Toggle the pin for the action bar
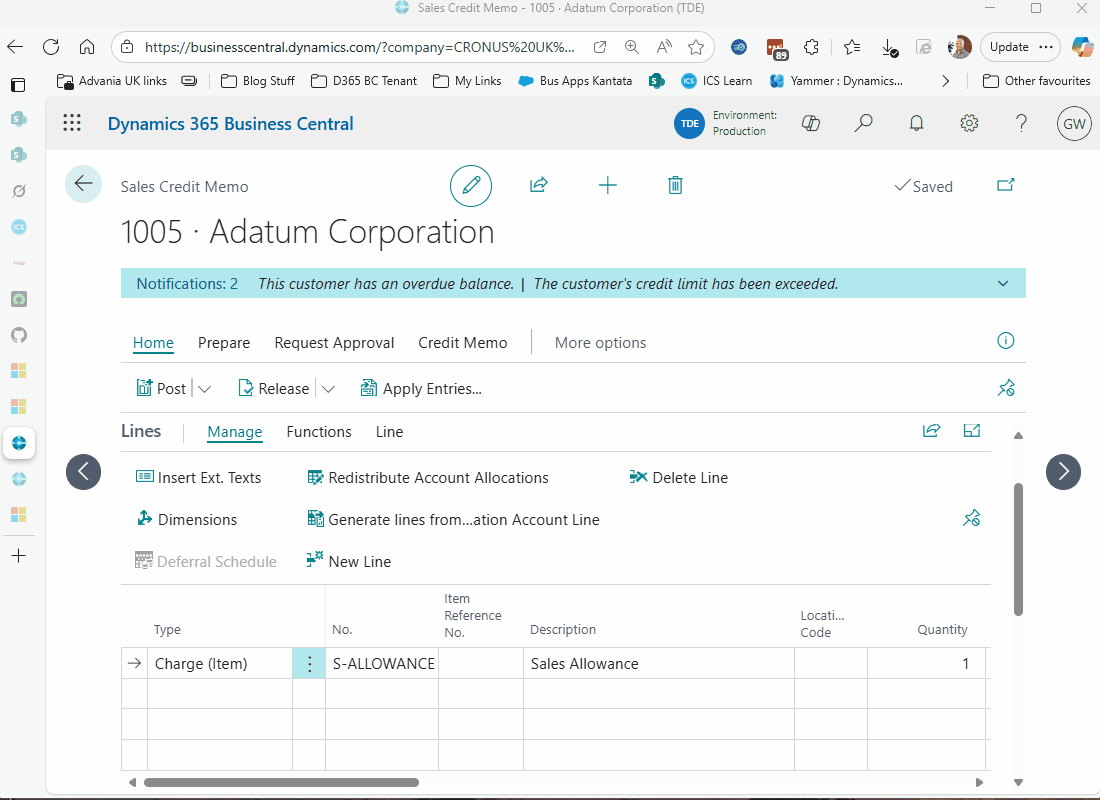Image resolution: width=1100 pixels, height=800 pixels. pyautogui.click(x=1006, y=389)
